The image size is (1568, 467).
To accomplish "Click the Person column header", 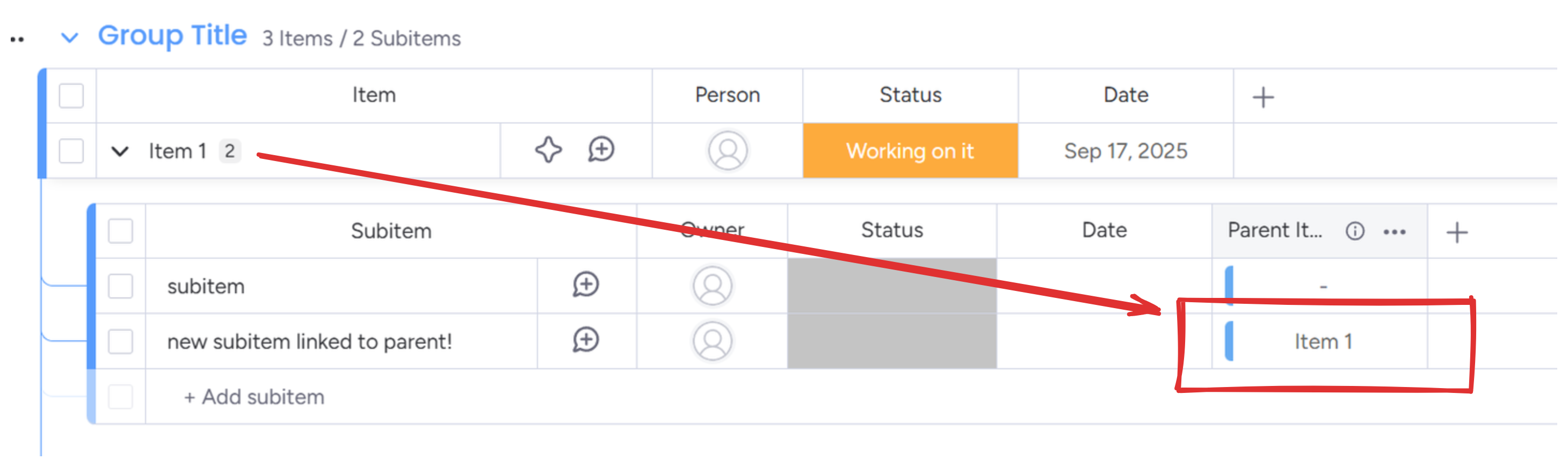I will [728, 95].
